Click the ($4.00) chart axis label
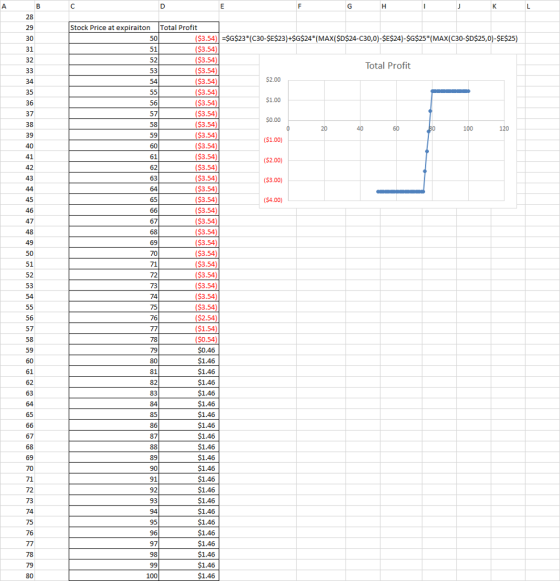 click(x=273, y=200)
